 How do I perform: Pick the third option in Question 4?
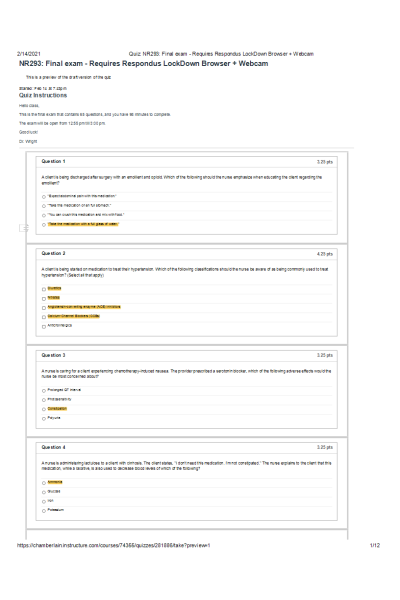click(44, 501)
